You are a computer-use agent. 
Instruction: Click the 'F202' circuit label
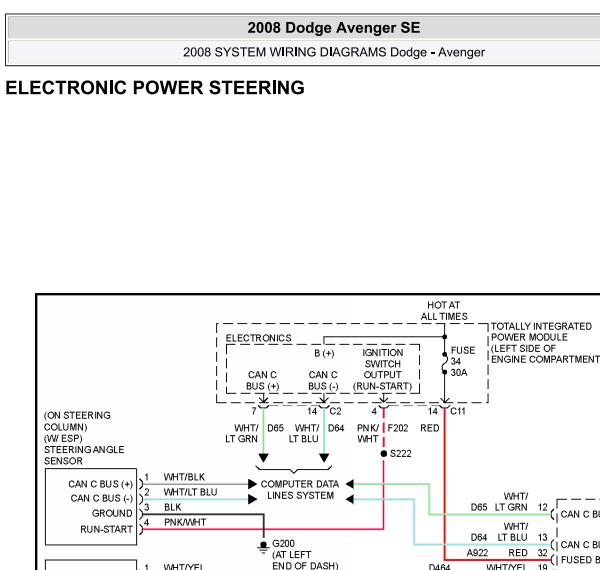pos(398,428)
